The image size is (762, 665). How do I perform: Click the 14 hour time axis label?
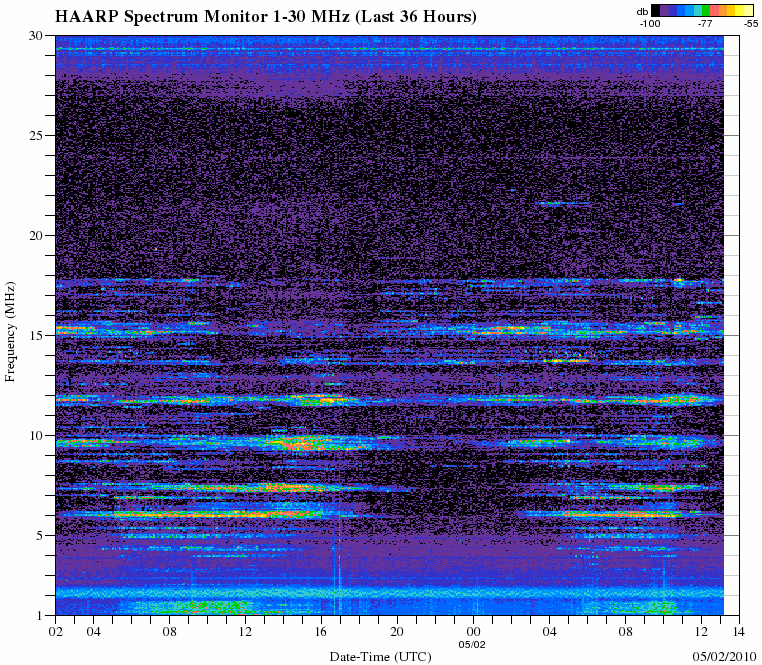[x=739, y=632]
